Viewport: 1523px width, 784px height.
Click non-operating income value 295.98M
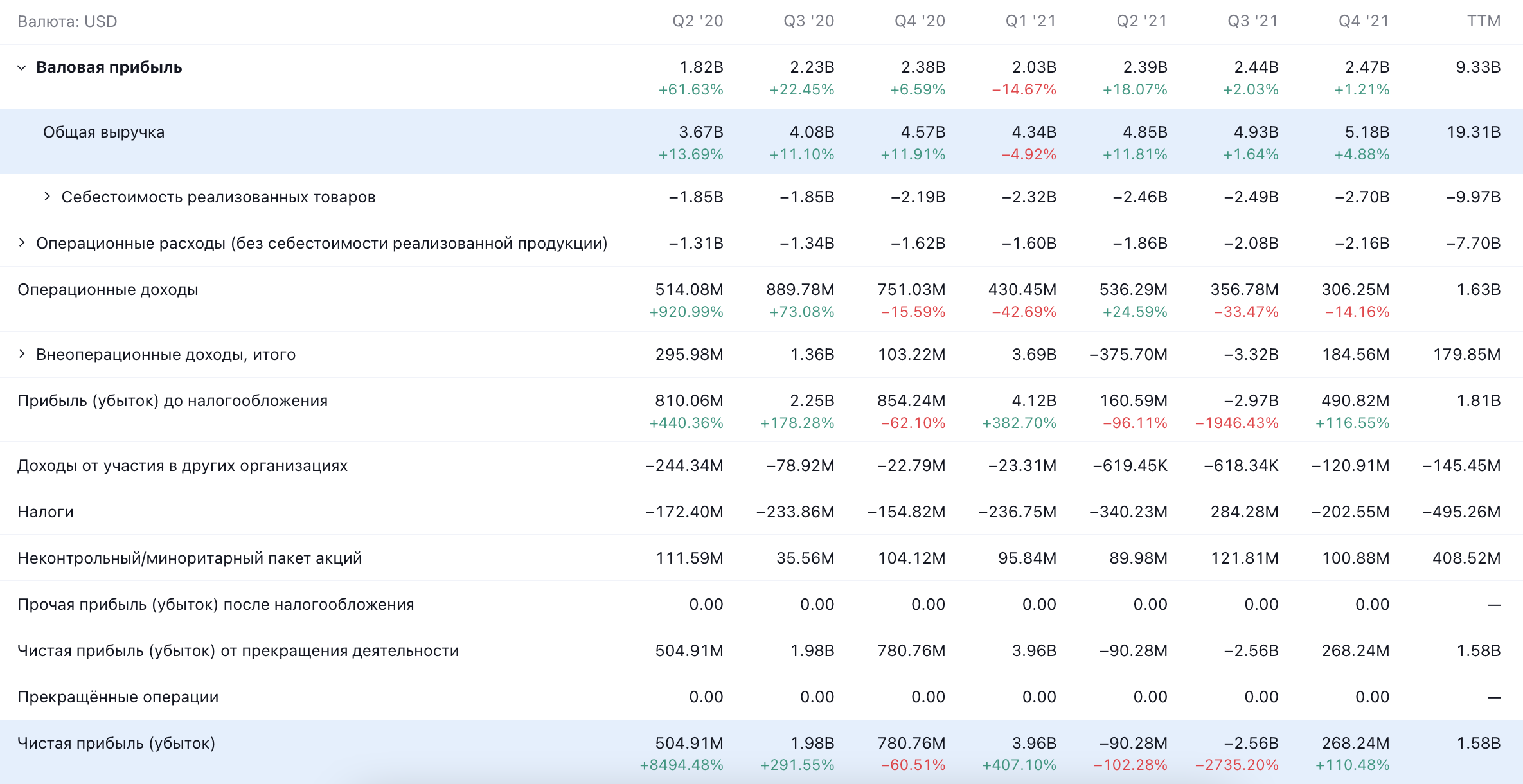(x=690, y=354)
